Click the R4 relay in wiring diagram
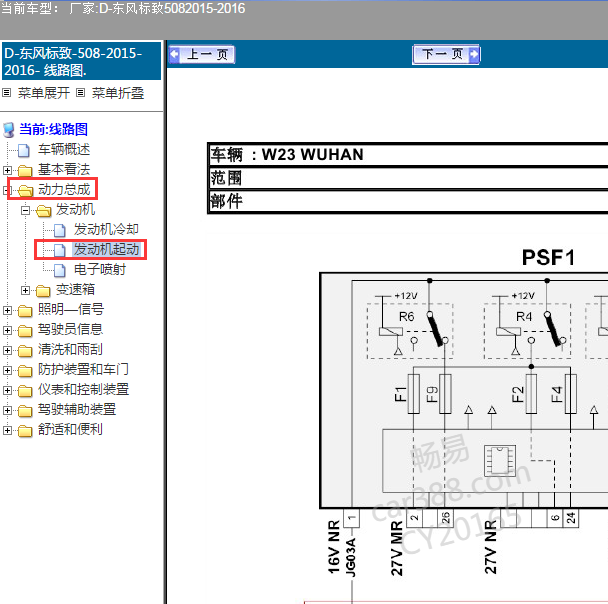The width and height of the screenshot is (608, 604). [x=527, y=331]
